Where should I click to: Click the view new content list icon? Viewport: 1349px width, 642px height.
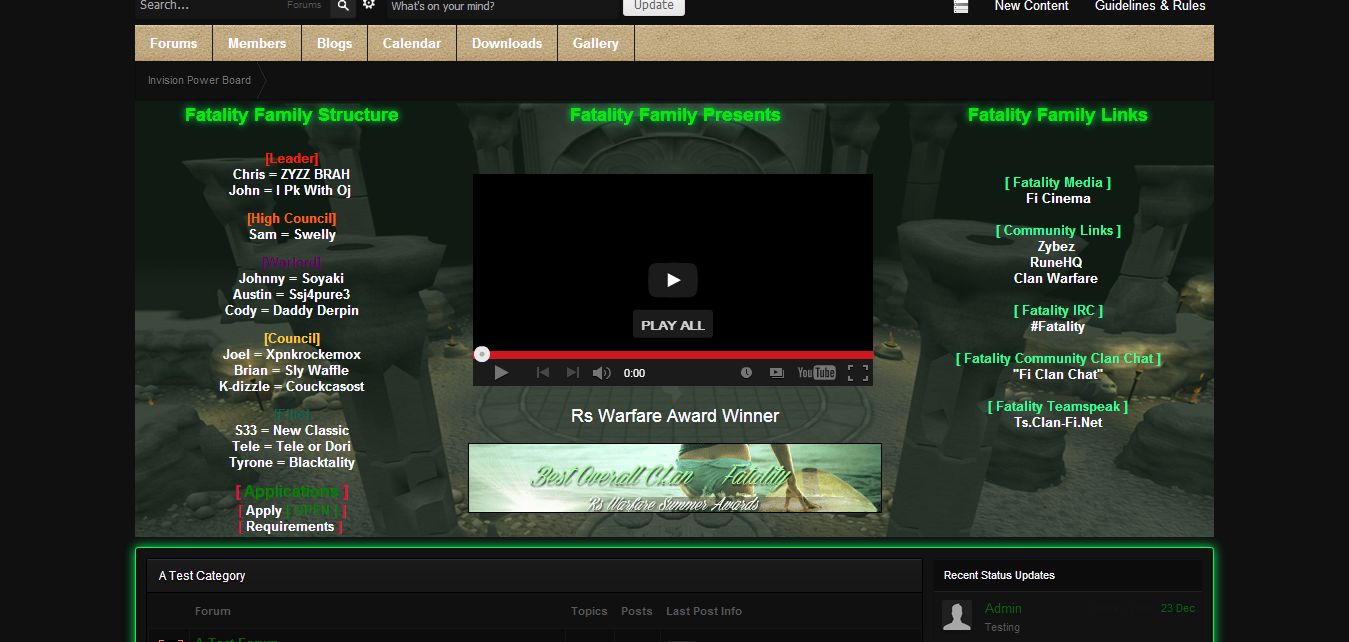[961, 6]
